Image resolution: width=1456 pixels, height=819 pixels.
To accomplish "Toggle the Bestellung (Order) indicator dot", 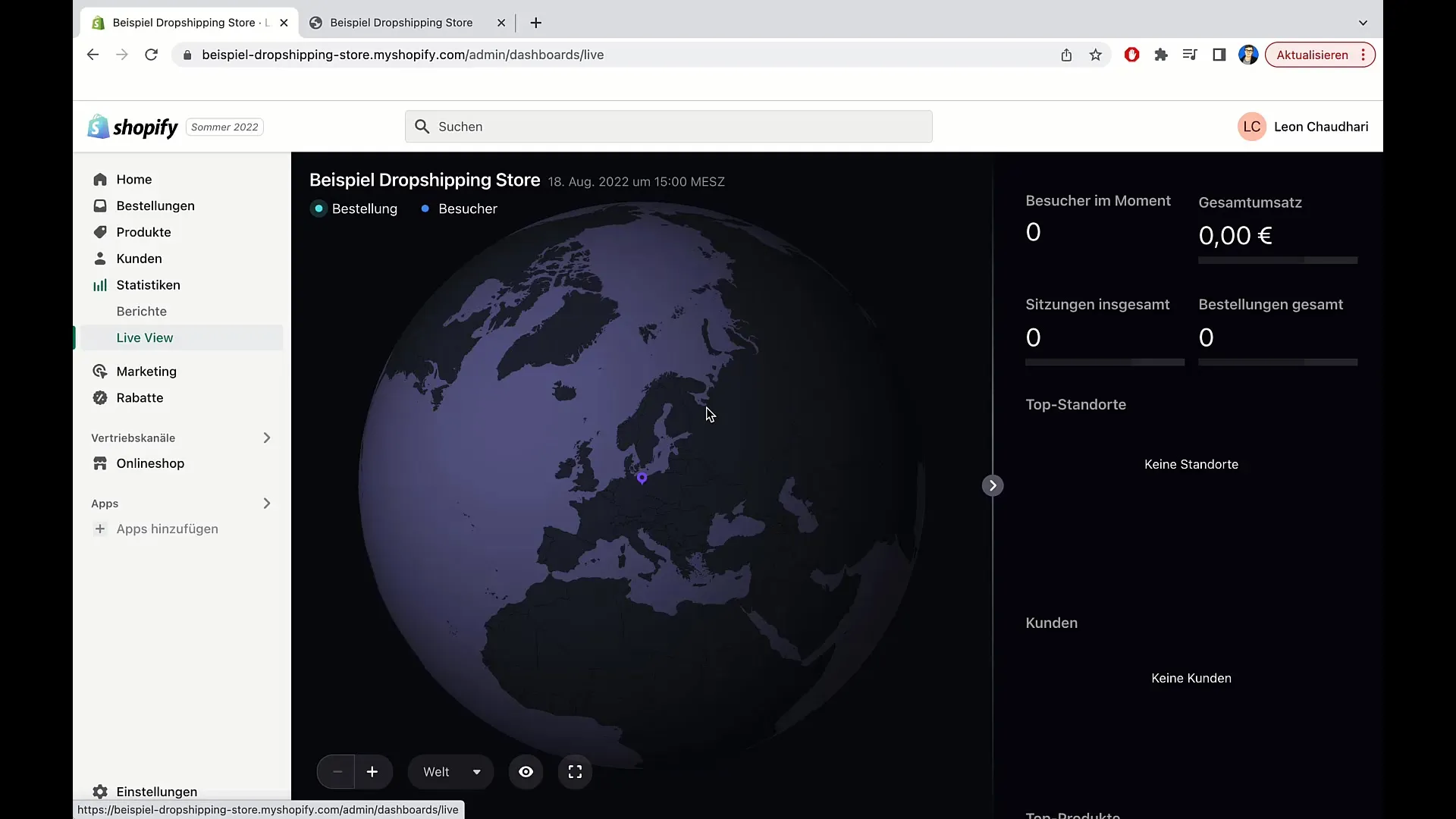I will [x=320, y=209].
